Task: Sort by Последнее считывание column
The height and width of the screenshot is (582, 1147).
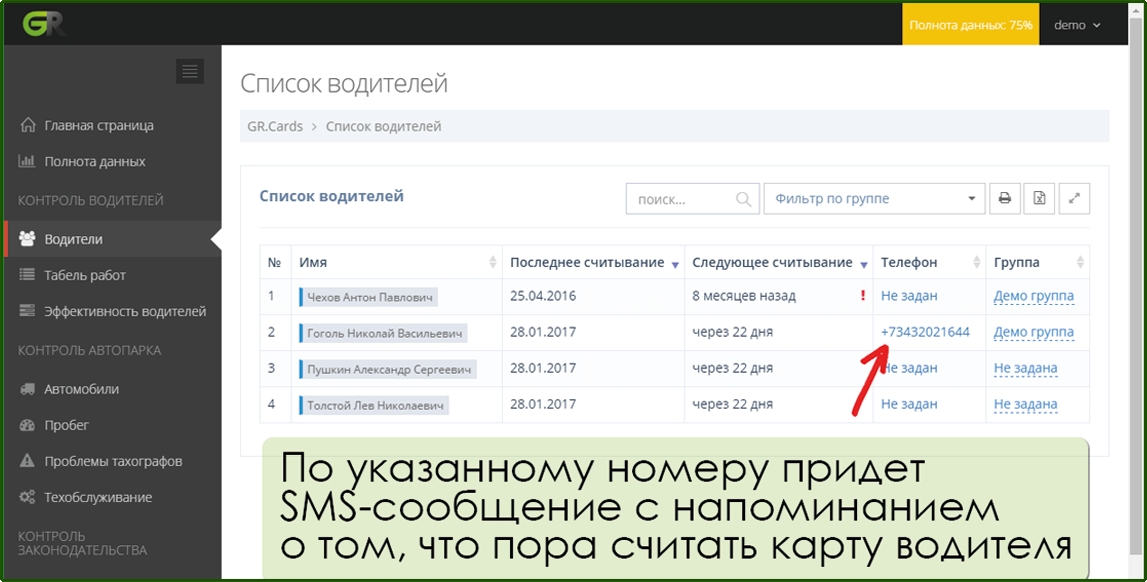Action: (x=593, y=262)
